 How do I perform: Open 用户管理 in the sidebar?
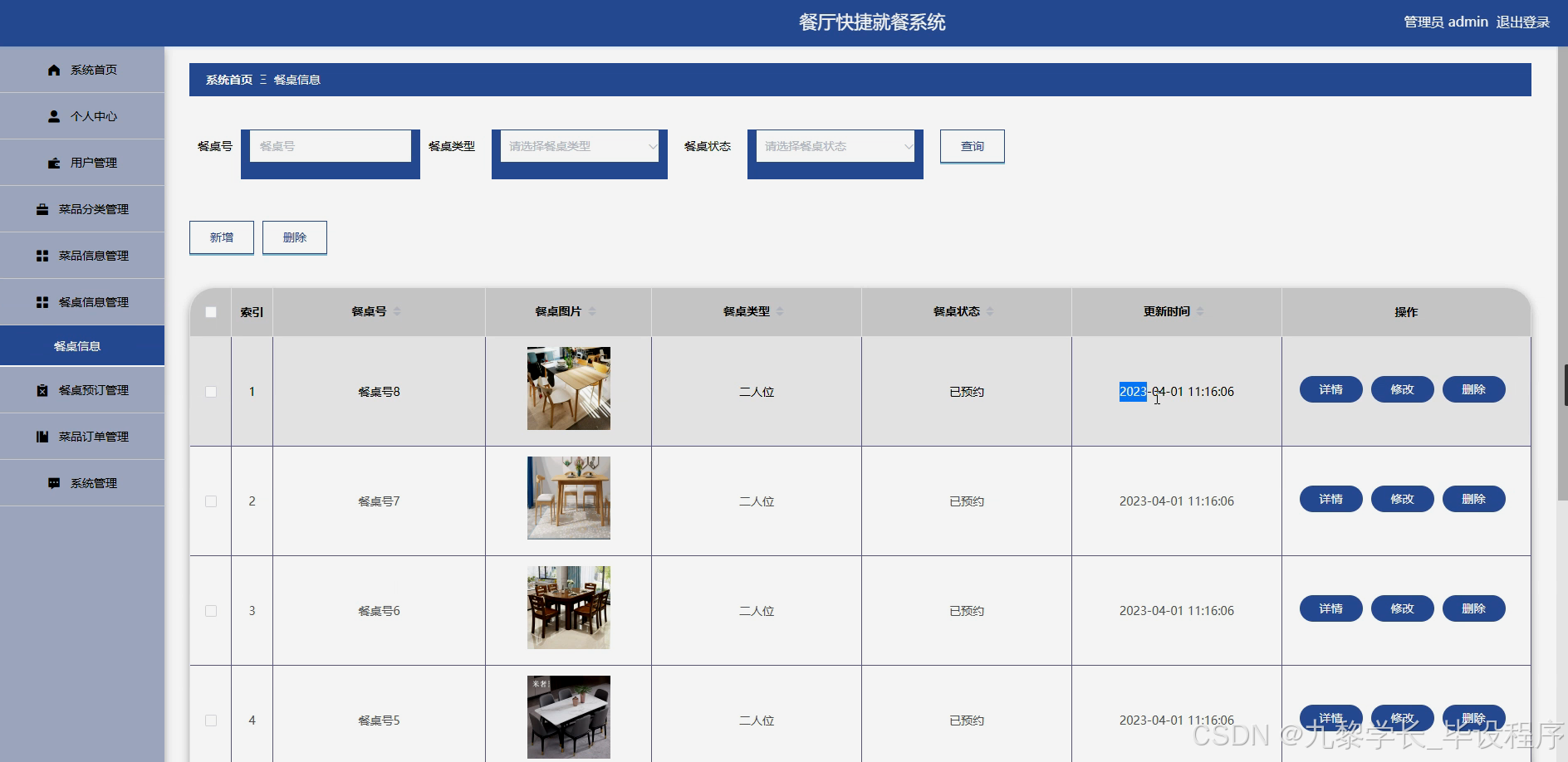[x=82, y=163]
